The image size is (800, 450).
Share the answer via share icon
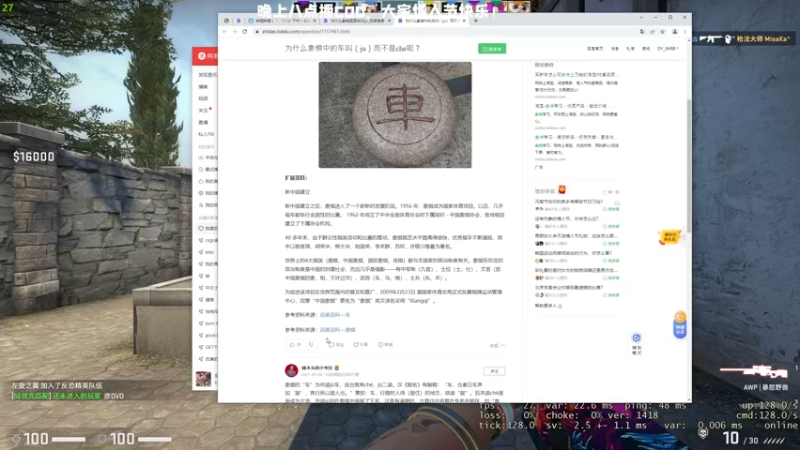point(360,345)
